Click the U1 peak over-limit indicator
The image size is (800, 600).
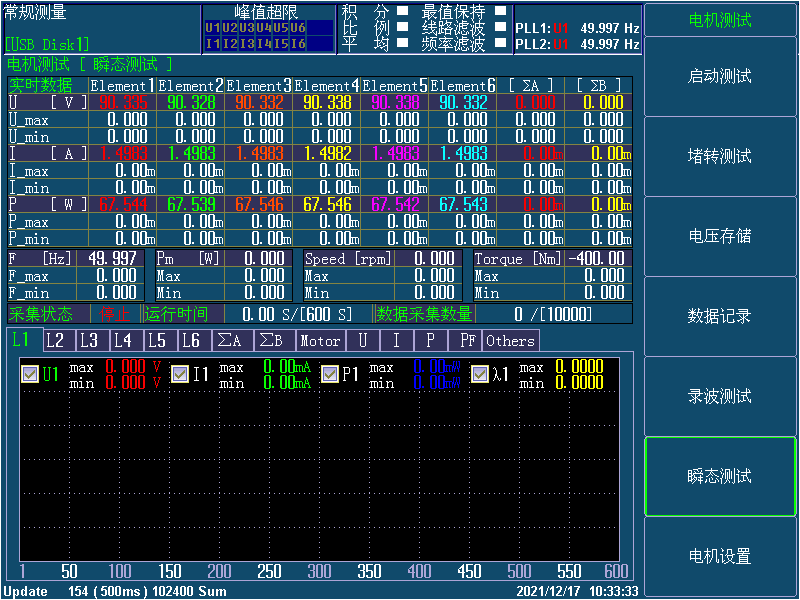[212, 28]
